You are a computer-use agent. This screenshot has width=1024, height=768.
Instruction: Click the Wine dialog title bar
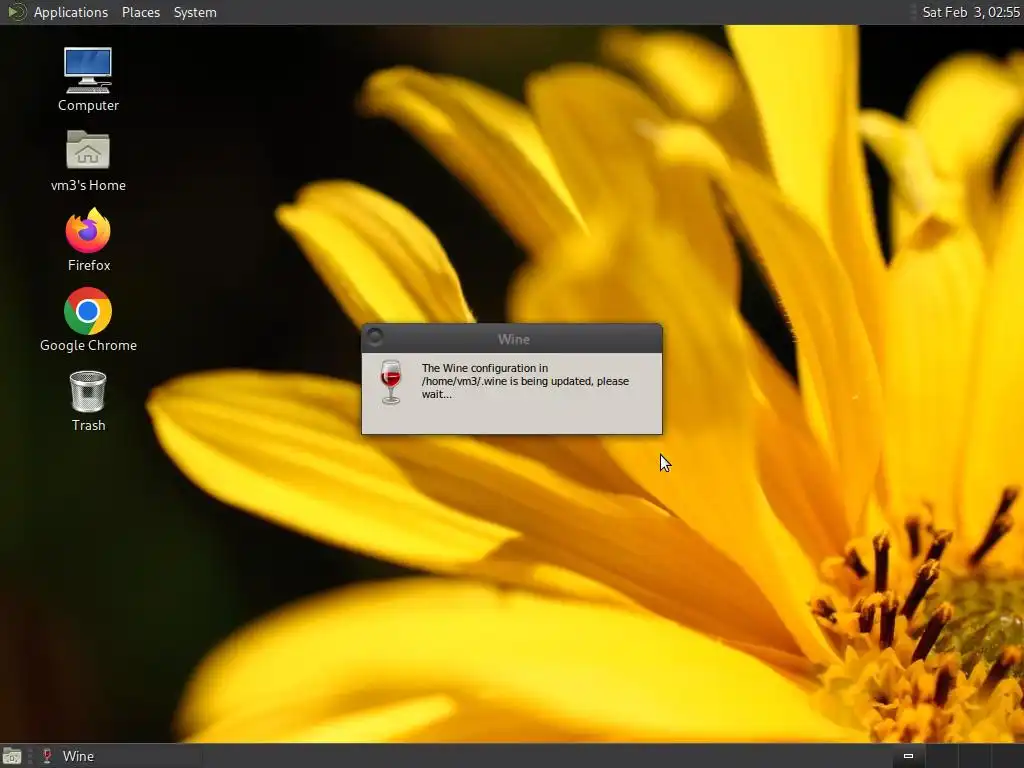pyautogui.click(x=513, y=339)
